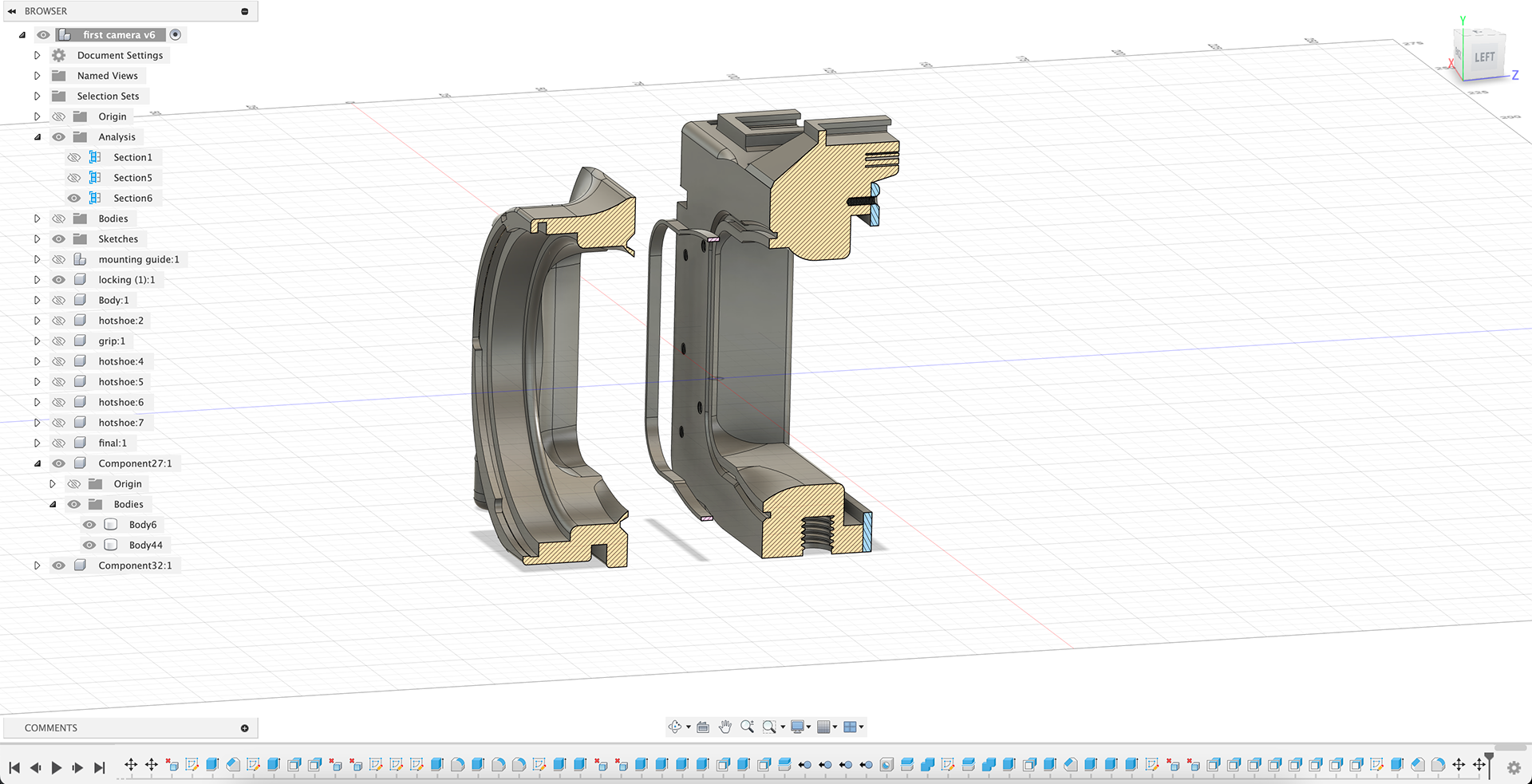Image resolution: width=1532 pixels, height=784 pixels.
Task: Show Section5 via its eye icon
Action: tap(74, 178)
